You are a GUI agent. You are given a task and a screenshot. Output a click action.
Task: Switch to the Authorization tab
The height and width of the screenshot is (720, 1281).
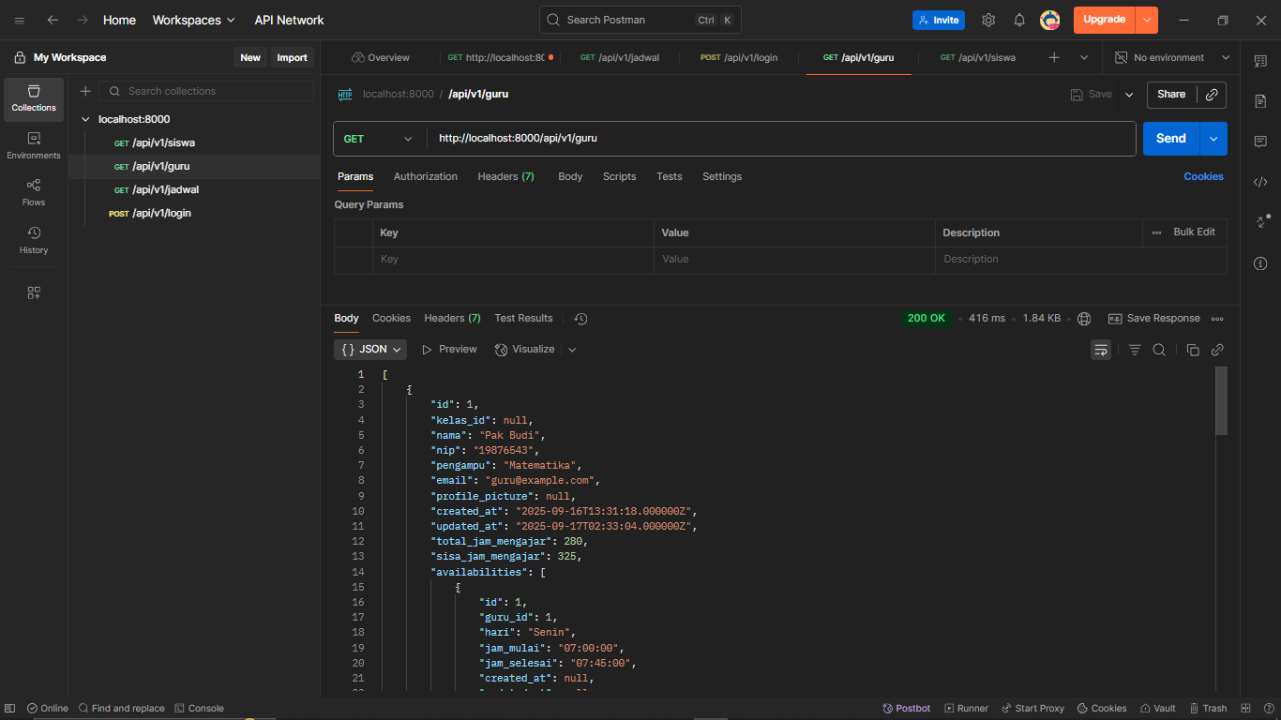coord(425,177)
